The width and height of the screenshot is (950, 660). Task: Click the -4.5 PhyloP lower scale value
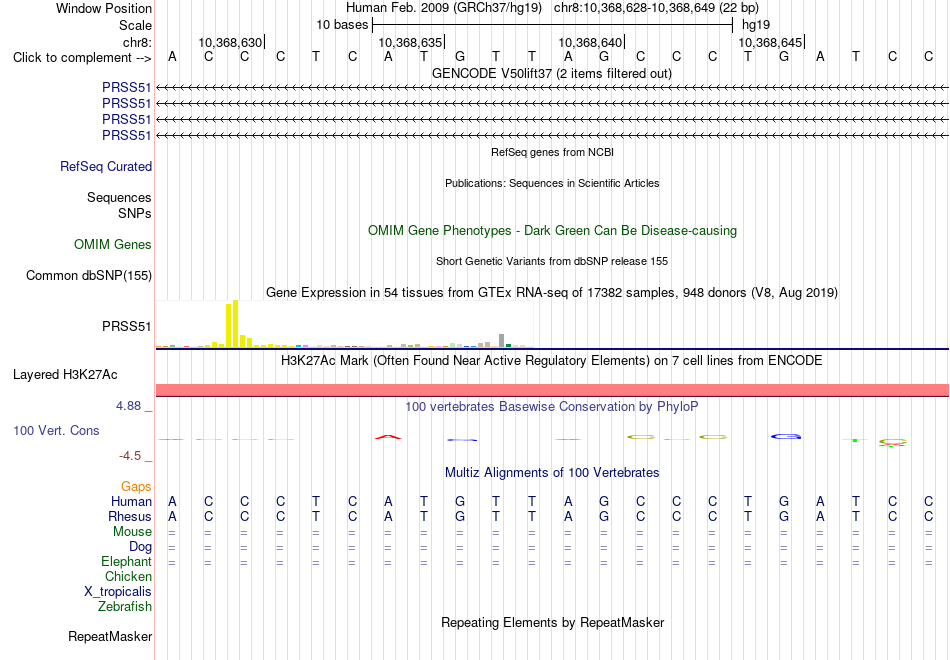pyautogui.click(x=130, y=456)
